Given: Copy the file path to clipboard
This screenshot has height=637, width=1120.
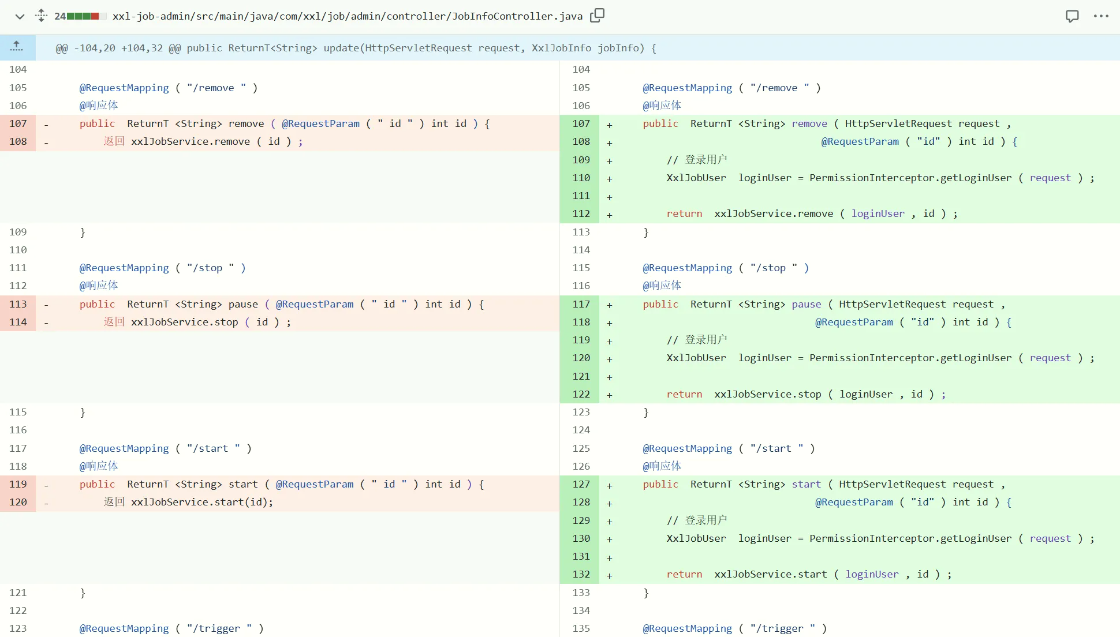Looking at the screenshot, I should click(x=597, y=16).
